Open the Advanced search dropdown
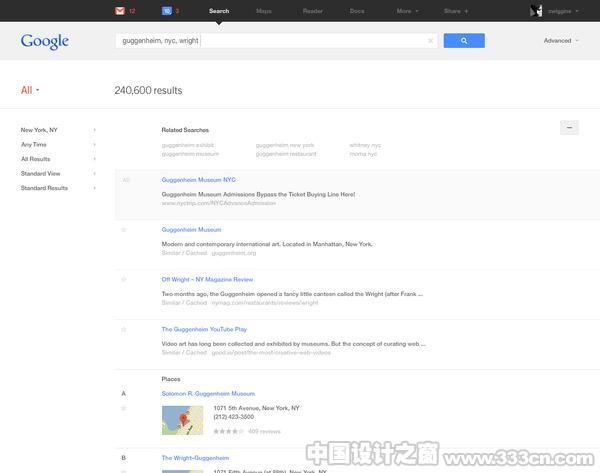600x473 pixels. pos(561,41)
